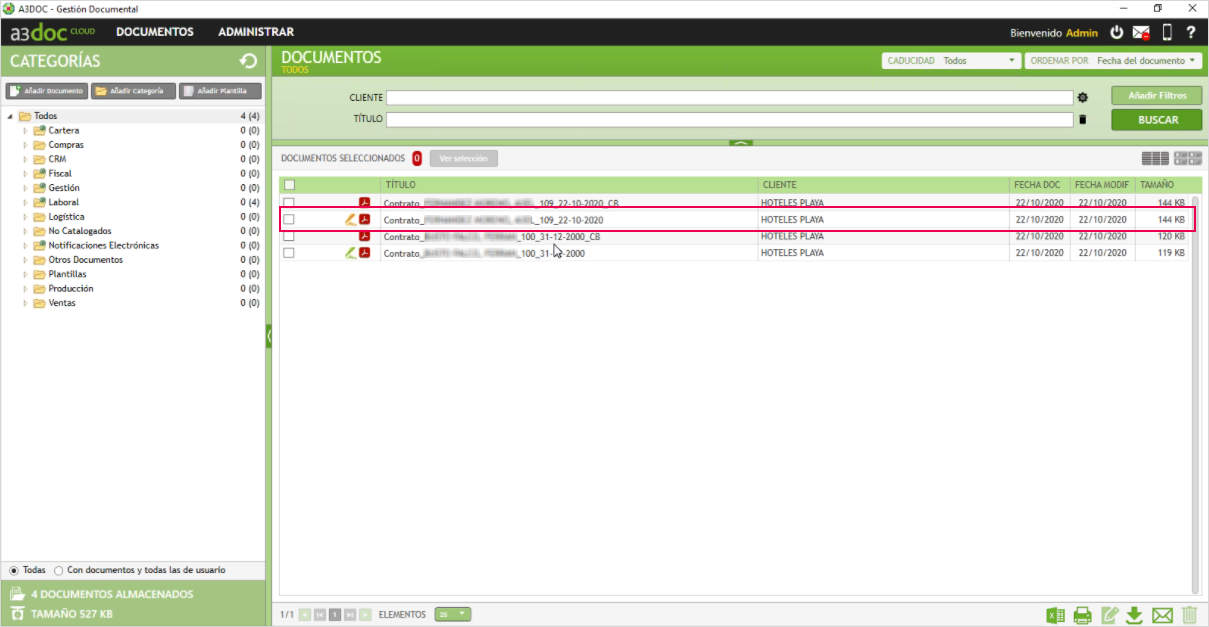This screenshot has width=1209, height=627.
Task: Toggle select-all checkbox in table header
Action: point(289,185)
